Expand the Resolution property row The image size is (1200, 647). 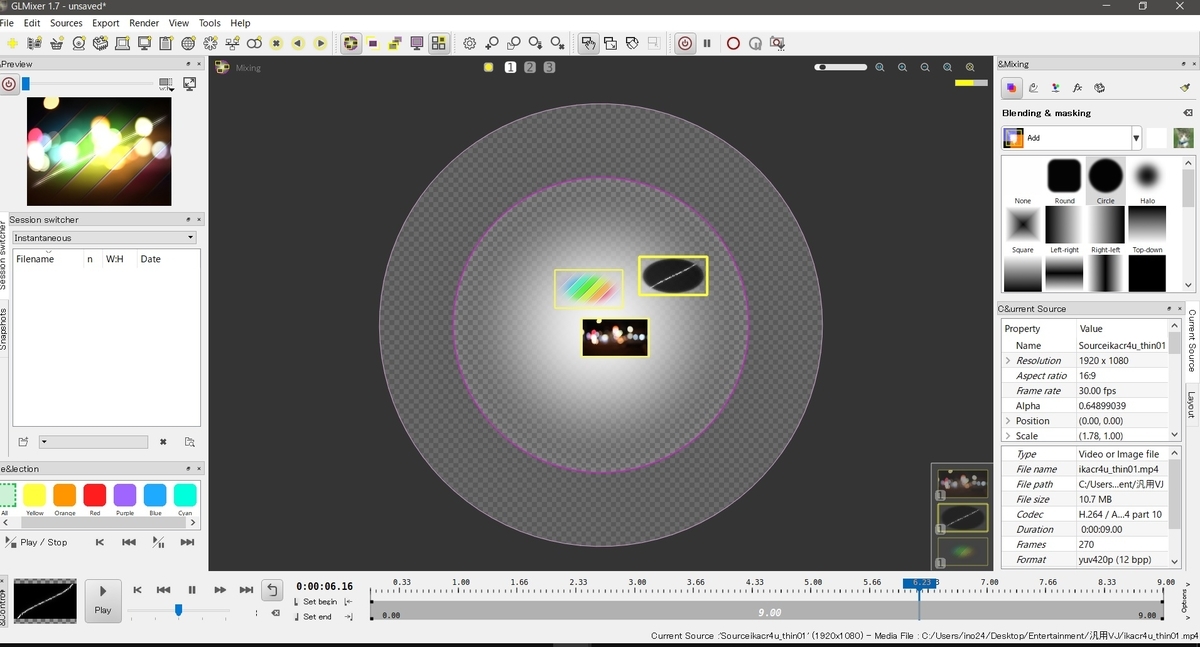tap(1008, 361)
